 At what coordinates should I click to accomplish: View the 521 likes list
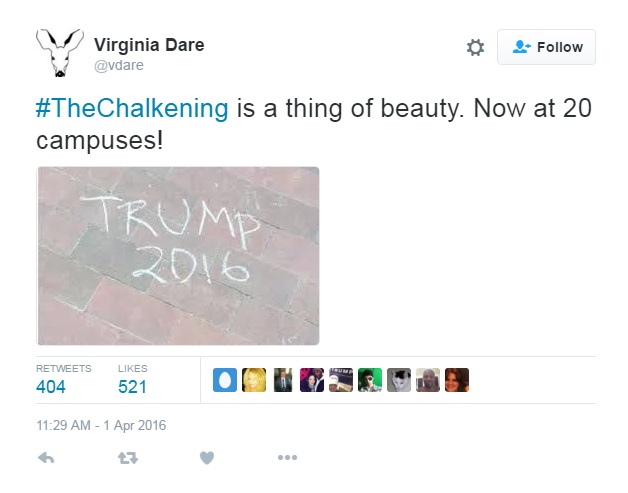coord(133,386)
